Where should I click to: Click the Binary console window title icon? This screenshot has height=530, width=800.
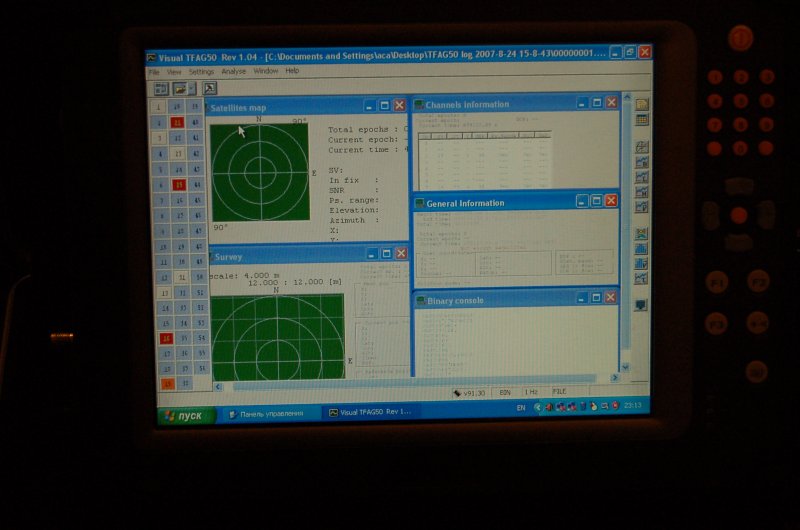[421, 301]
